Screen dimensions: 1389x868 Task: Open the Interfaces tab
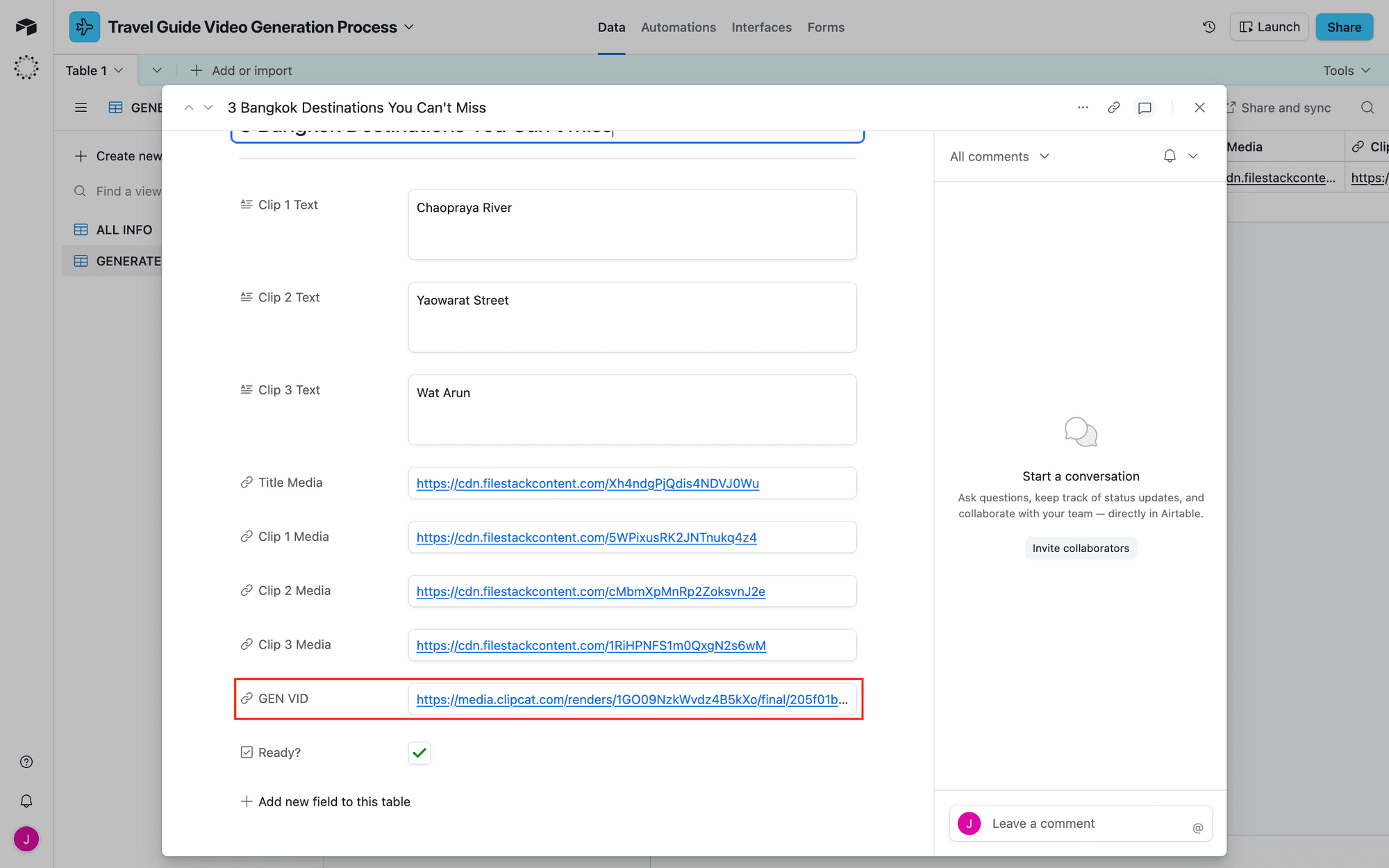(761, 27)
